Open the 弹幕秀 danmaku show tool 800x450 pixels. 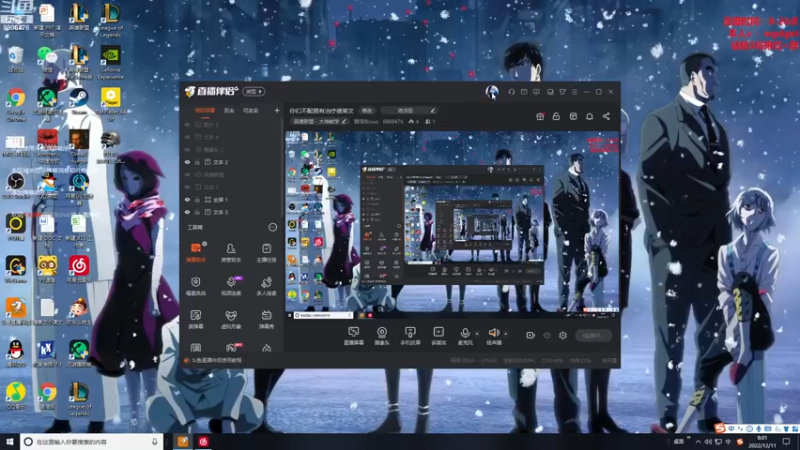point(266,319)
